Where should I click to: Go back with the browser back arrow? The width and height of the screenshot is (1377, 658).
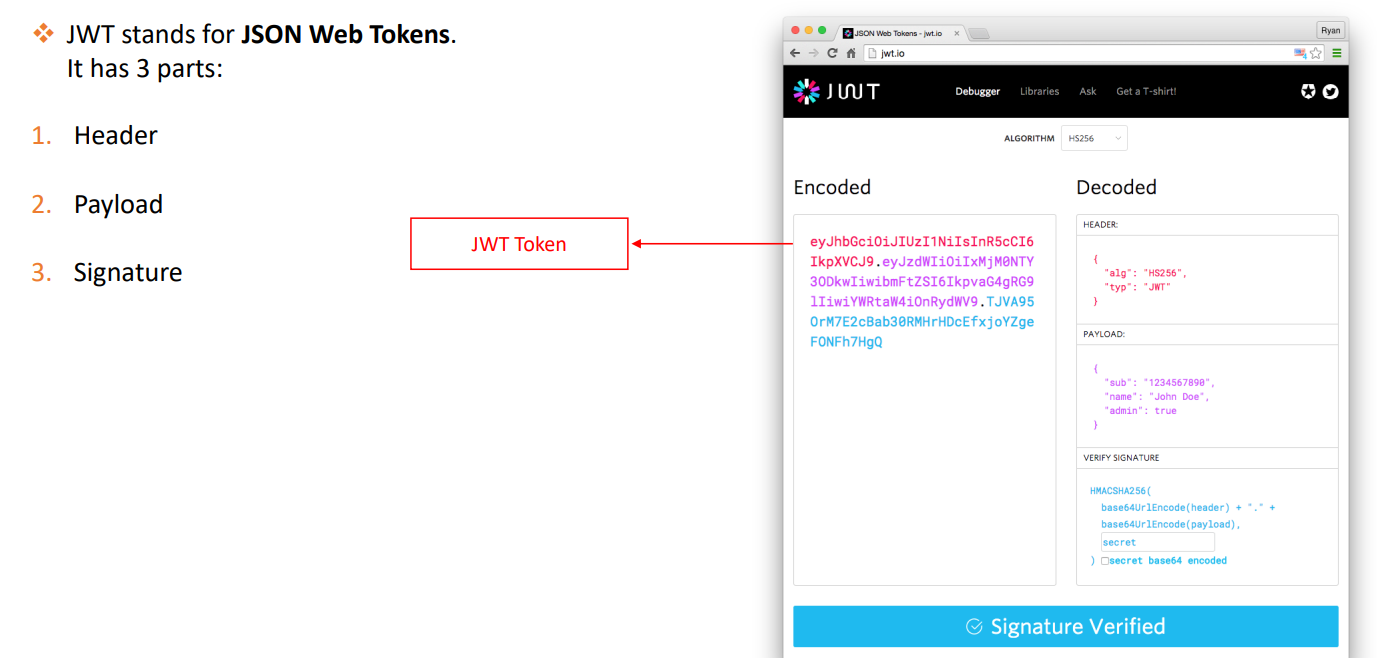click(795, 53)
